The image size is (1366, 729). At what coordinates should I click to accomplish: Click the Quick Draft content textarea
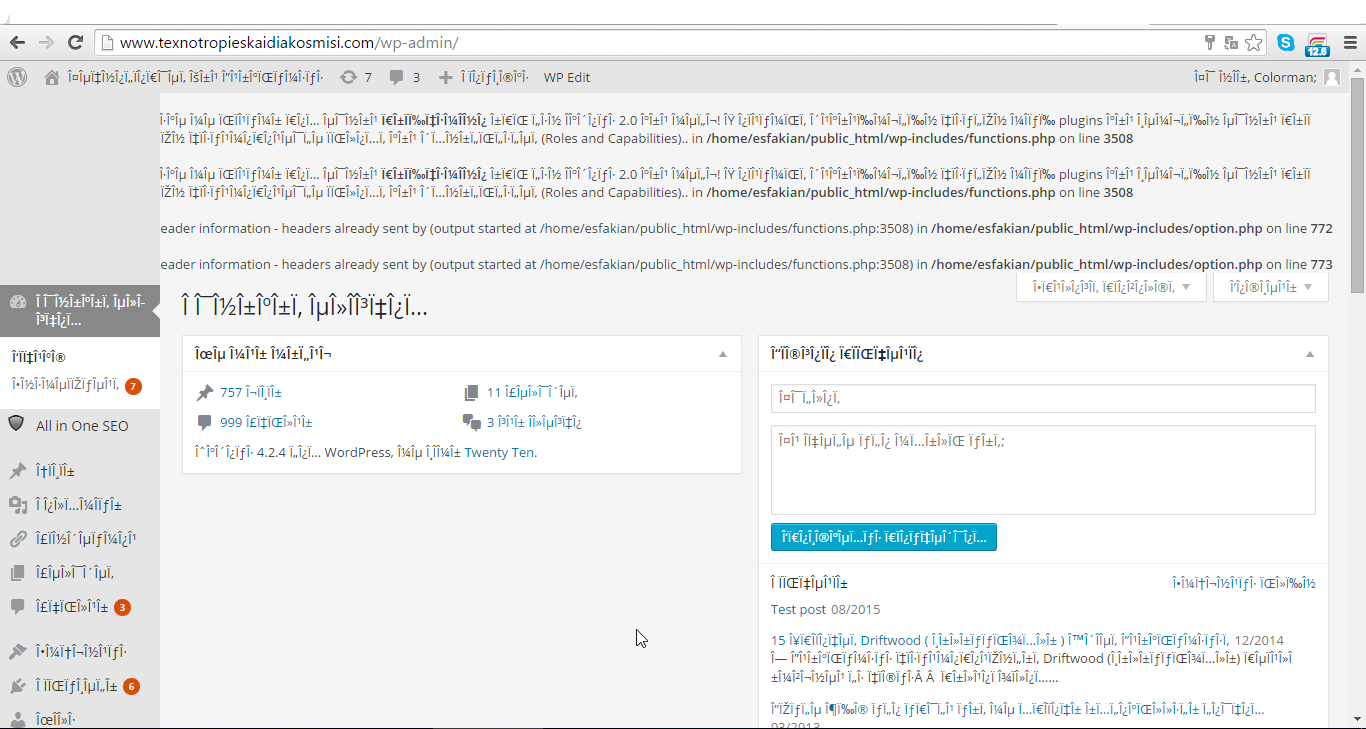(x=1043, y=470)
